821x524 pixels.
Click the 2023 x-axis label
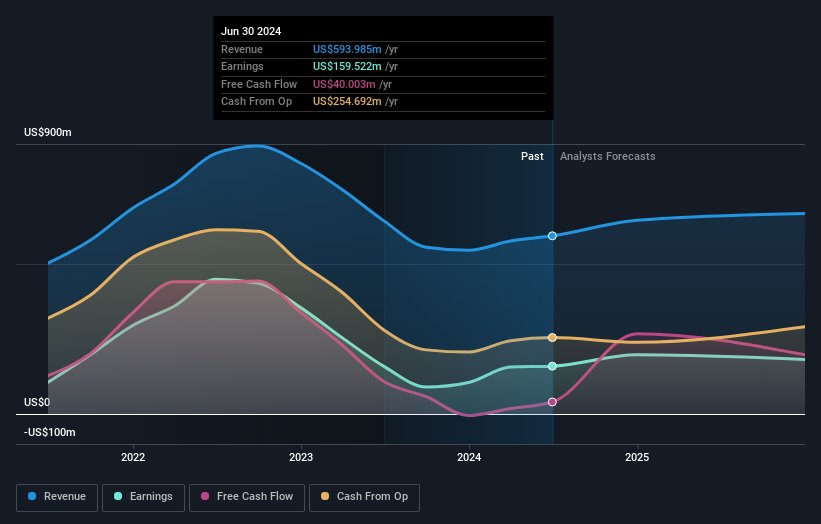click(x=301, y=457)
